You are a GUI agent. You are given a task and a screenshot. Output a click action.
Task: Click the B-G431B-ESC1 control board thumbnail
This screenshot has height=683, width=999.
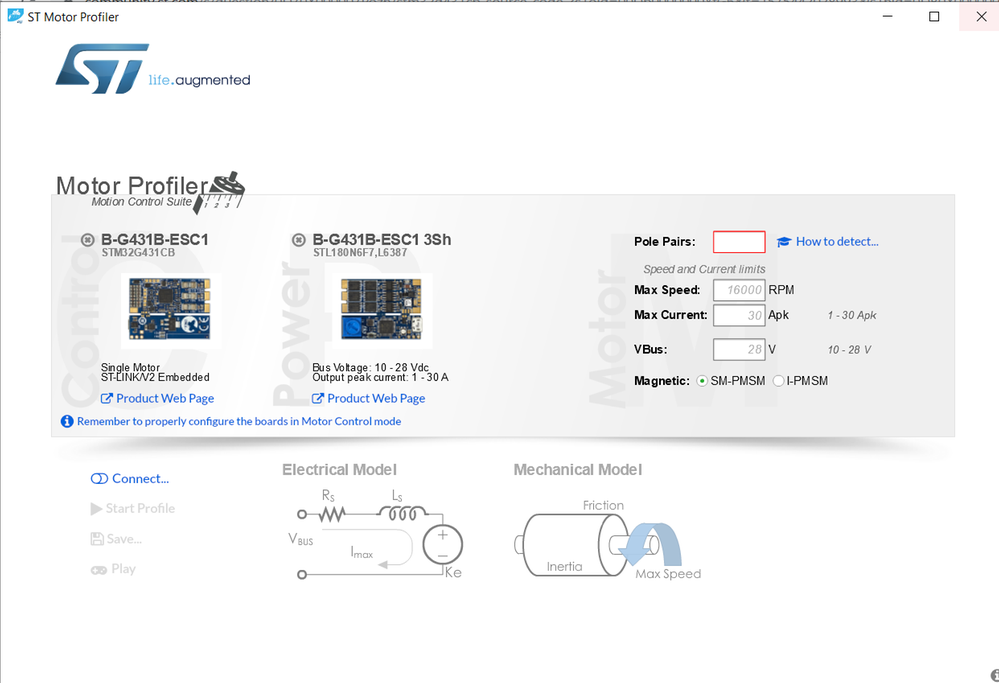(169, 310)
